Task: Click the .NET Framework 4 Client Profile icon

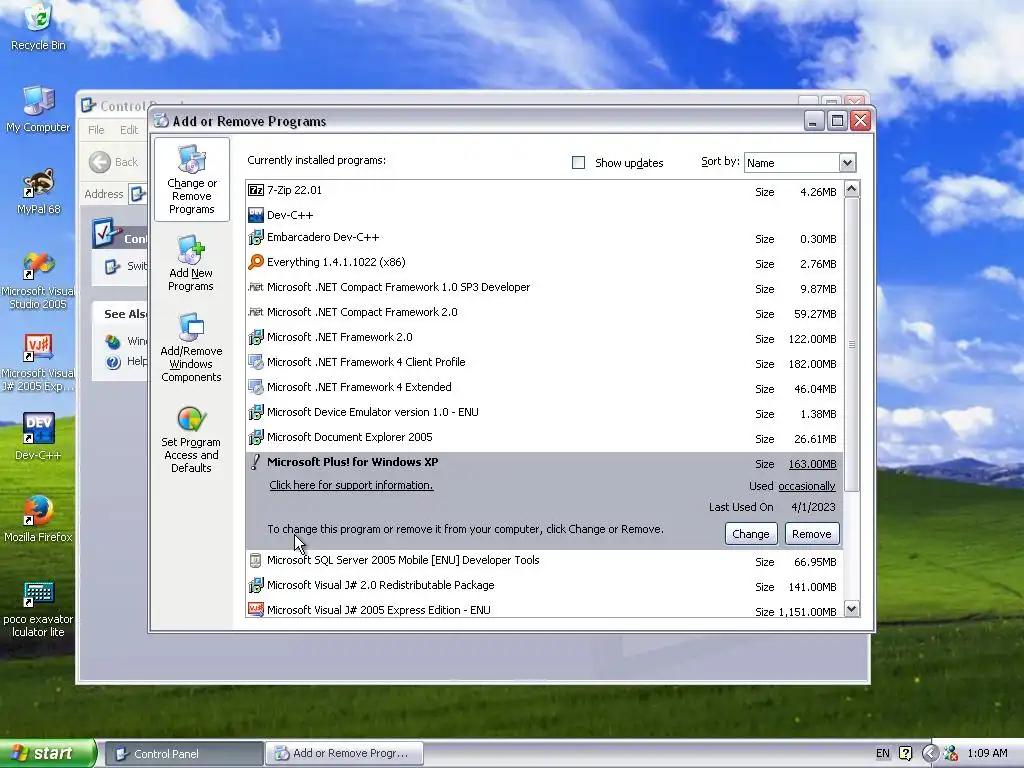Action: pos(256,362)
